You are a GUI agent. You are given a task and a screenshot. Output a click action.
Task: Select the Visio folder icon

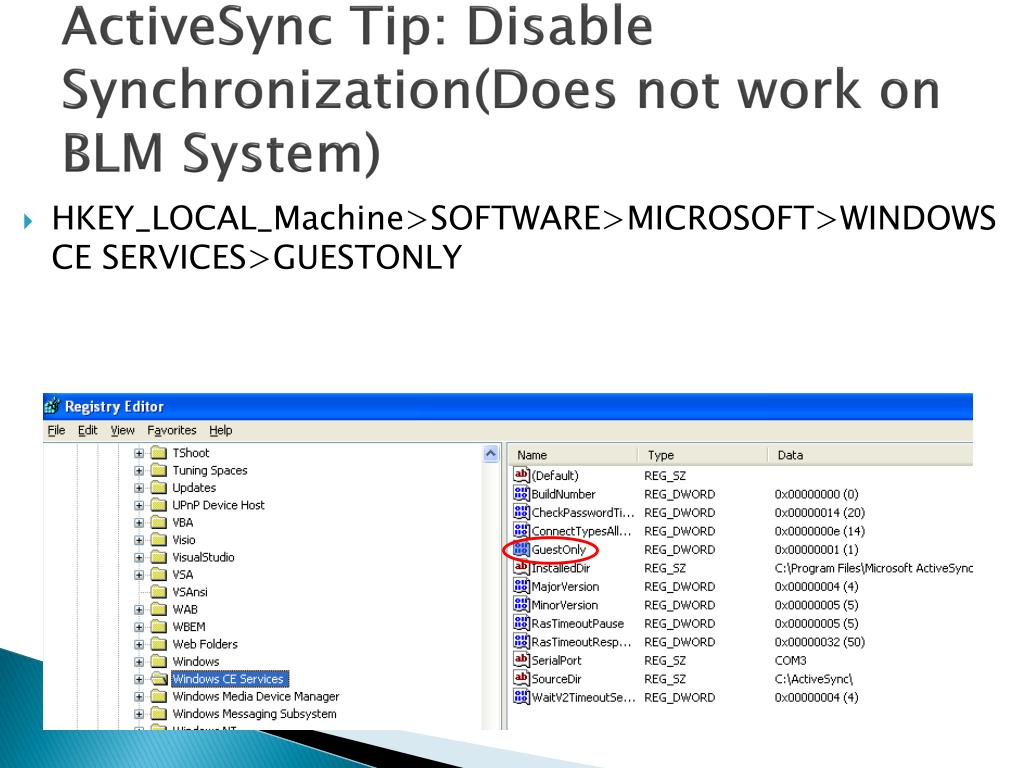(x=159, y=539)
